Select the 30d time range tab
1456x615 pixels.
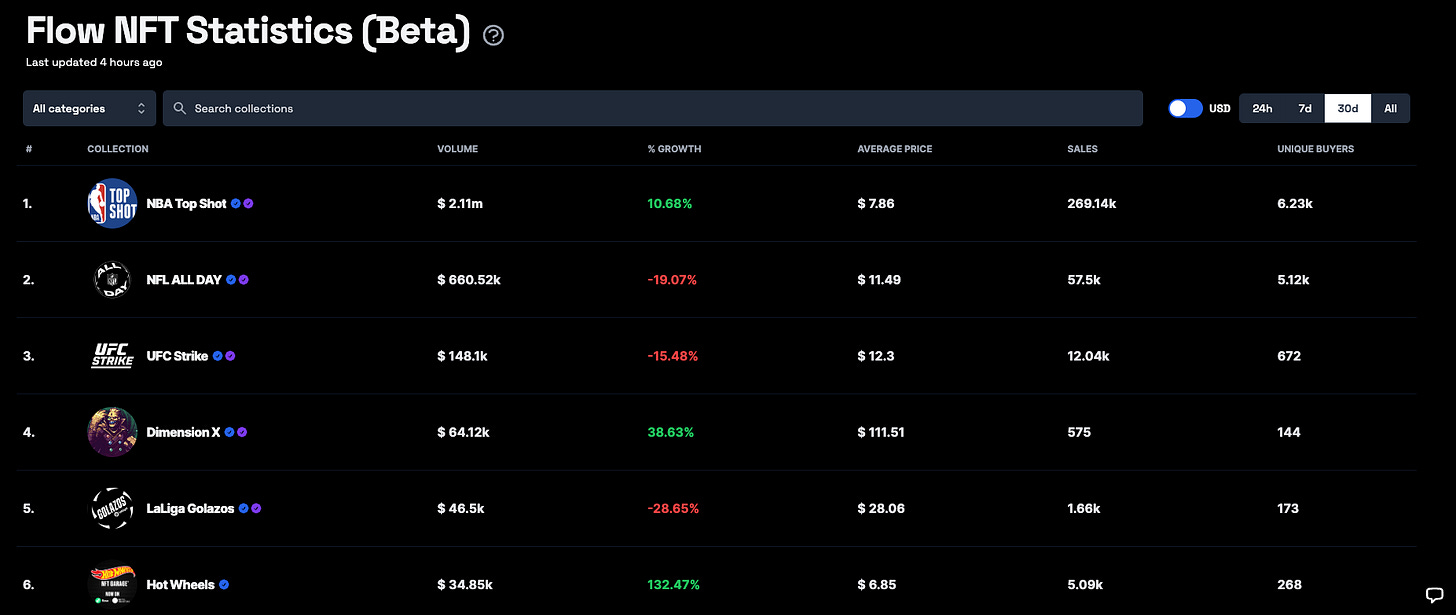pyautogui.click(x=1348, y=108)
